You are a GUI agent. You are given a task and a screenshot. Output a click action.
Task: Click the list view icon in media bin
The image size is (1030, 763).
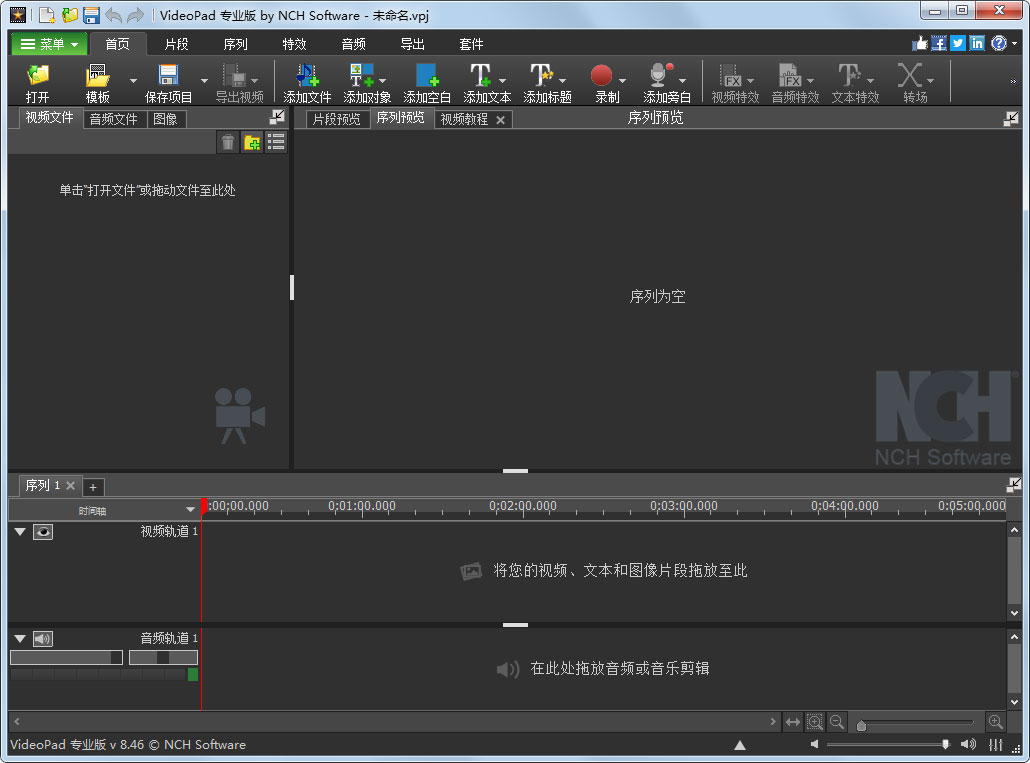pyautogui.click(x=276, y=143)
